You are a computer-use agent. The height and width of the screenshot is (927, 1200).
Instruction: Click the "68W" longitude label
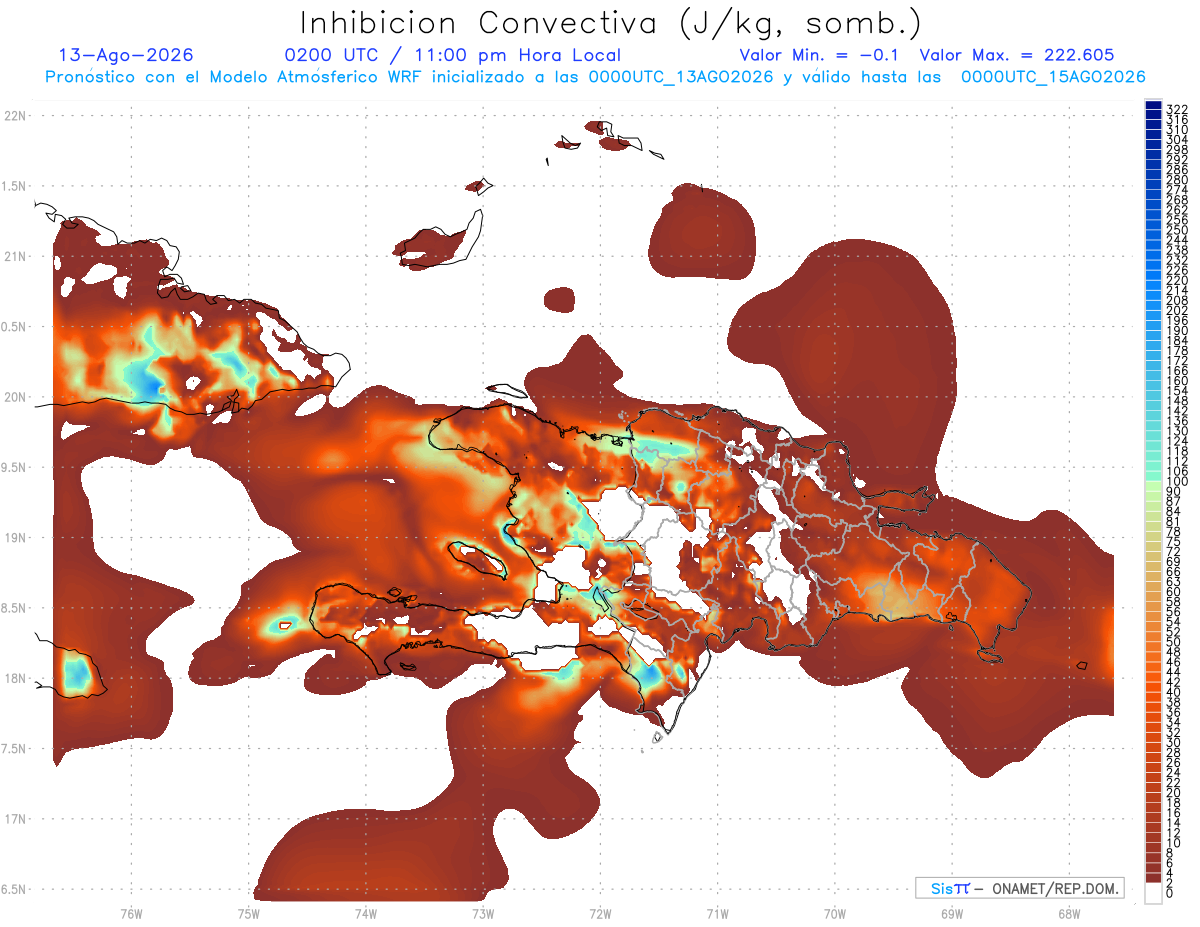(x=1069, y=913)
